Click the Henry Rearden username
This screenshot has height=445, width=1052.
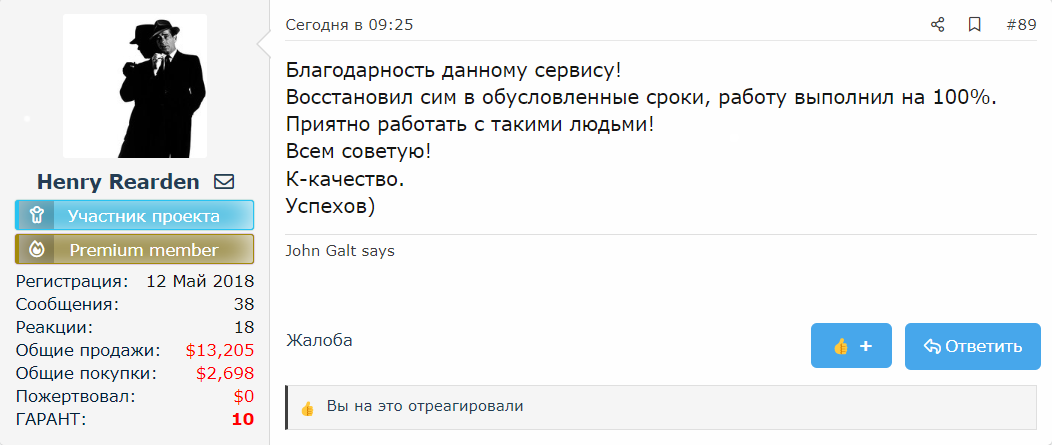(118, 182)
